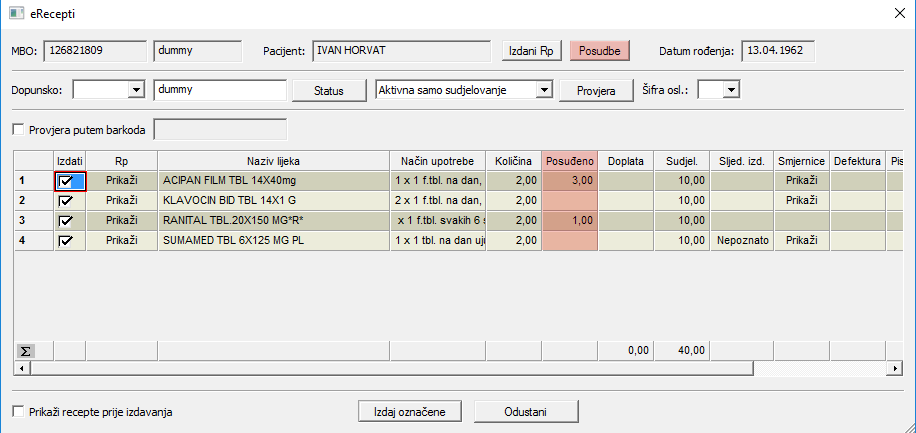Close the eRecepti window
916x433 pixels.
900,14
